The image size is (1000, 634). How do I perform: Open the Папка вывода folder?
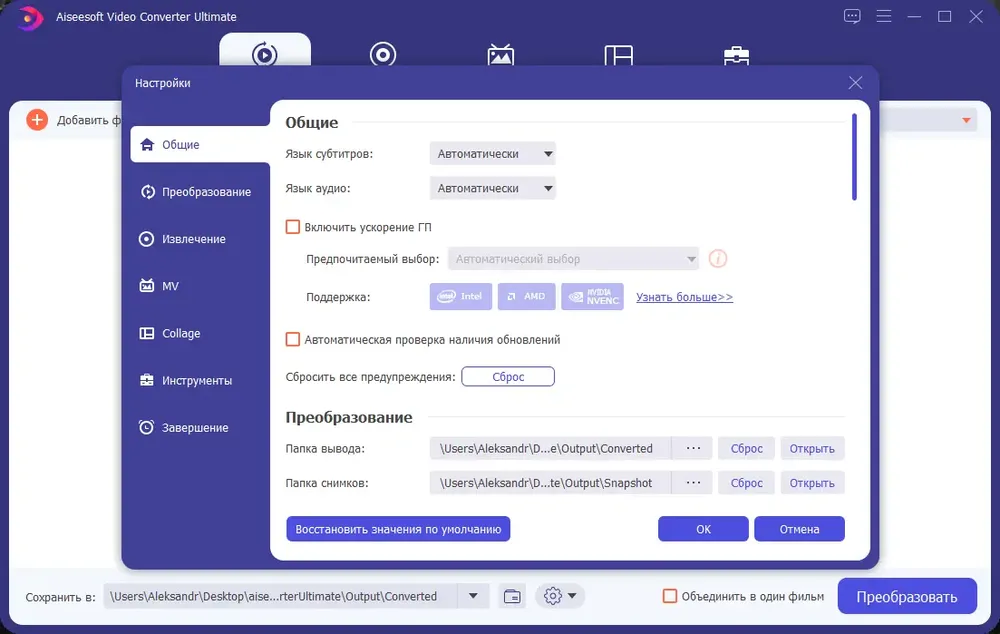pos(812,448)
